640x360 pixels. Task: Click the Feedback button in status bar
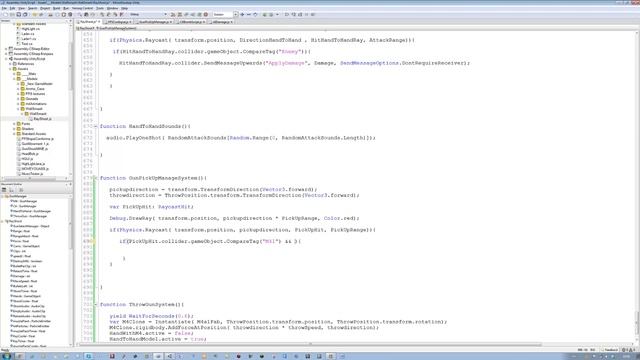610,350
